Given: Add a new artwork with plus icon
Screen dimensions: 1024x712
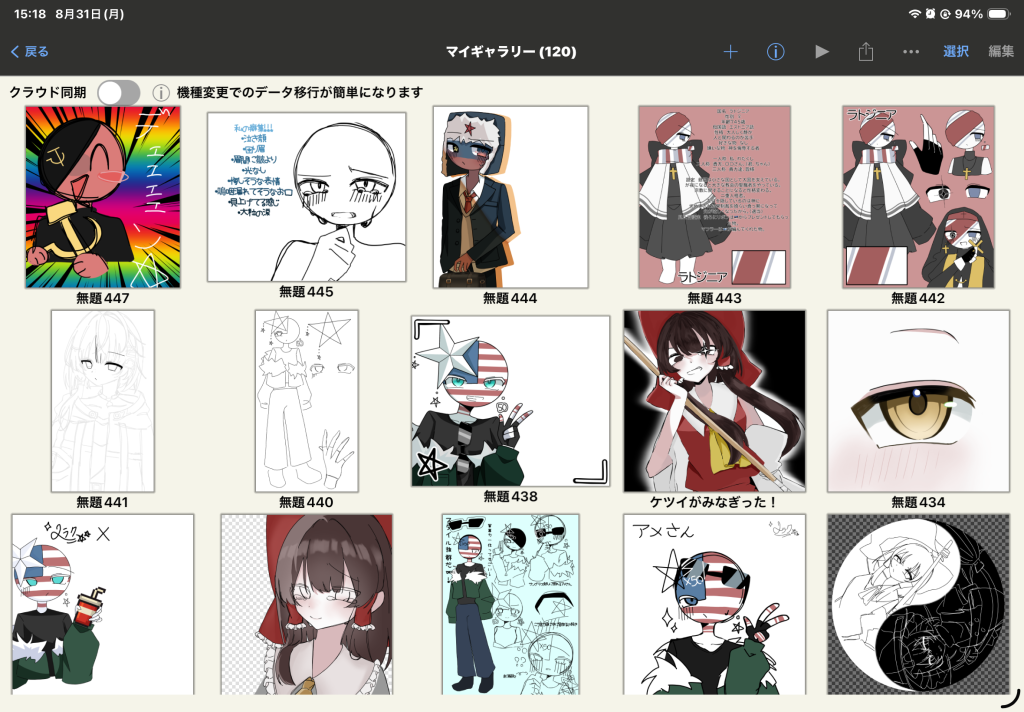Looking at the screenshot, I should click(730, 52).
